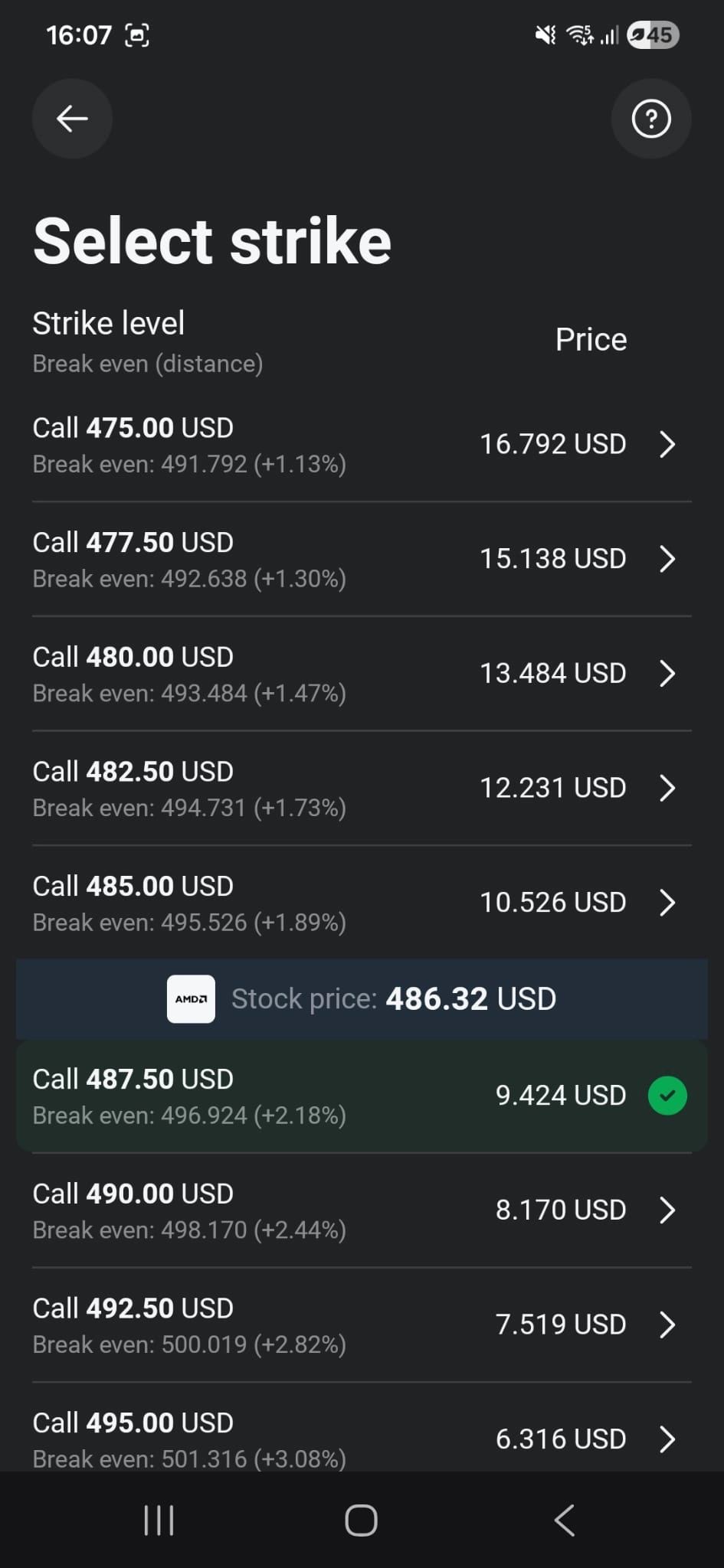Viewport: 724px width, 1568px height.
Task: Tap the 6.316 USD price for Call 495.00
Action: 560,1439
